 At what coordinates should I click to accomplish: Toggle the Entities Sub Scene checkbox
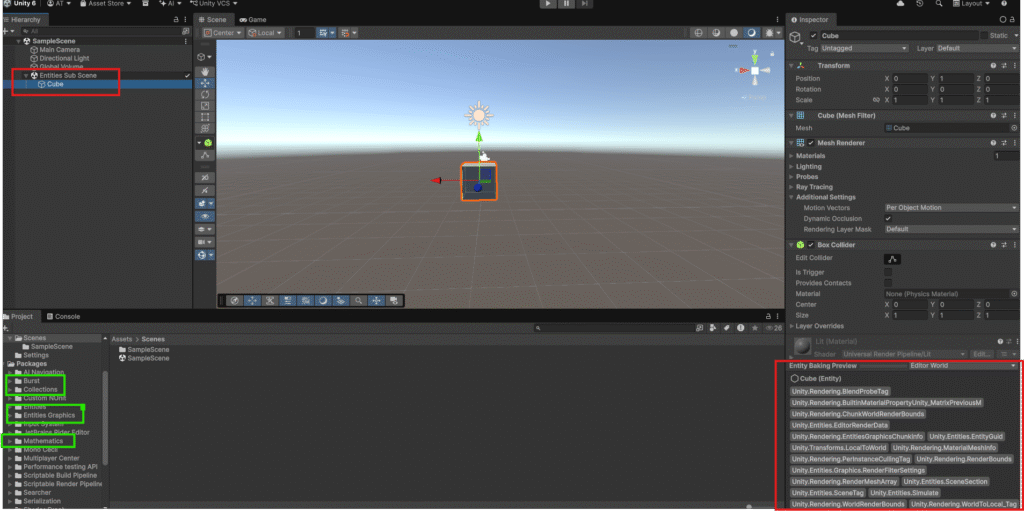point(187,76)
